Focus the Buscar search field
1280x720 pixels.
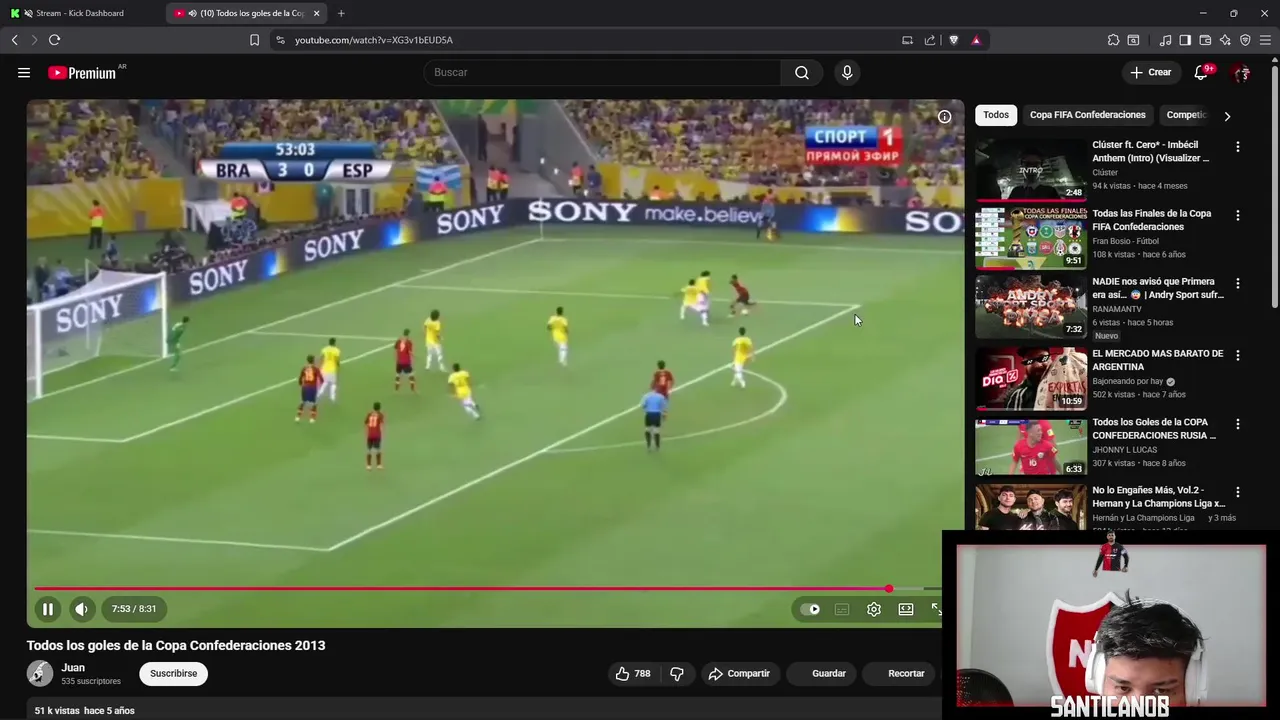pos(602,72)
